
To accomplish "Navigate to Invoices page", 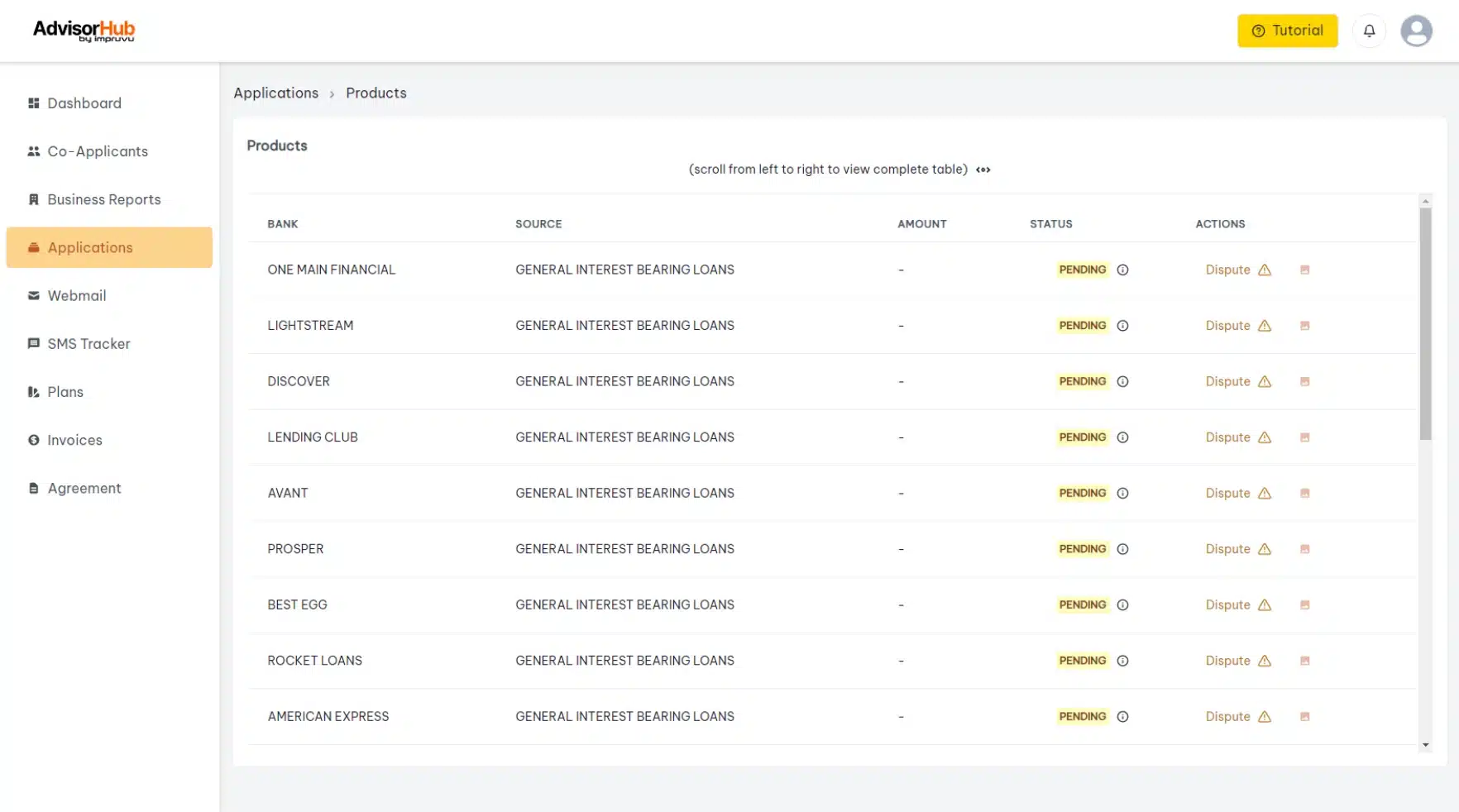I will coord(74,440).
